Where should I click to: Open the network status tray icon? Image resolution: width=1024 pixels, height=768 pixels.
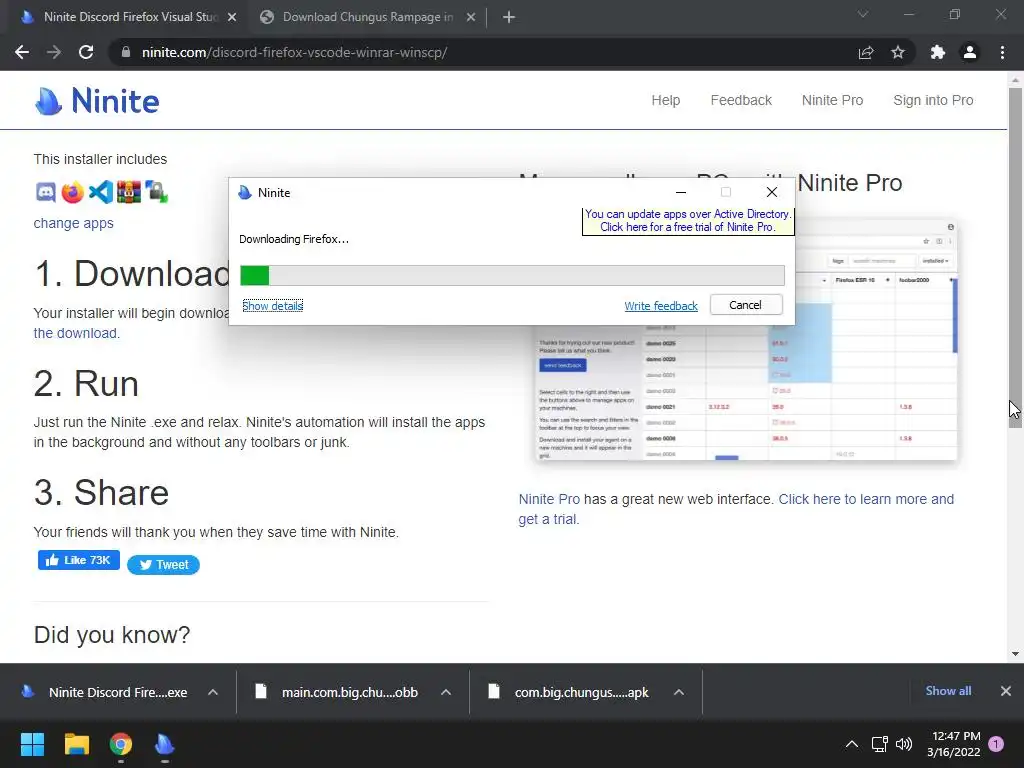click(880, 744)
